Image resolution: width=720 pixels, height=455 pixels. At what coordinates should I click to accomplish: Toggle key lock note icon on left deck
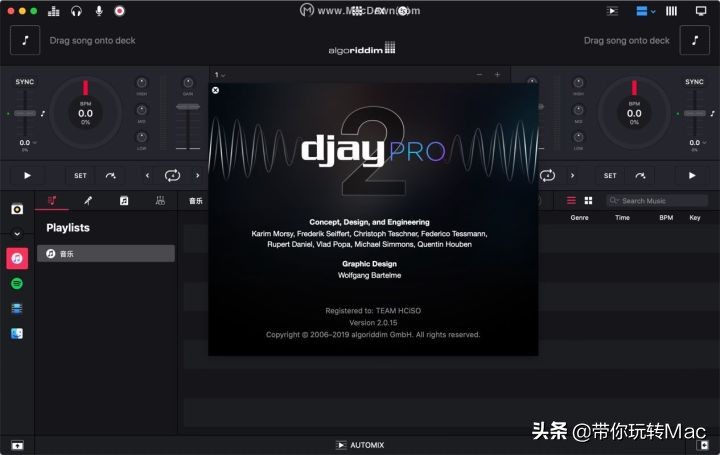[43, 113]
